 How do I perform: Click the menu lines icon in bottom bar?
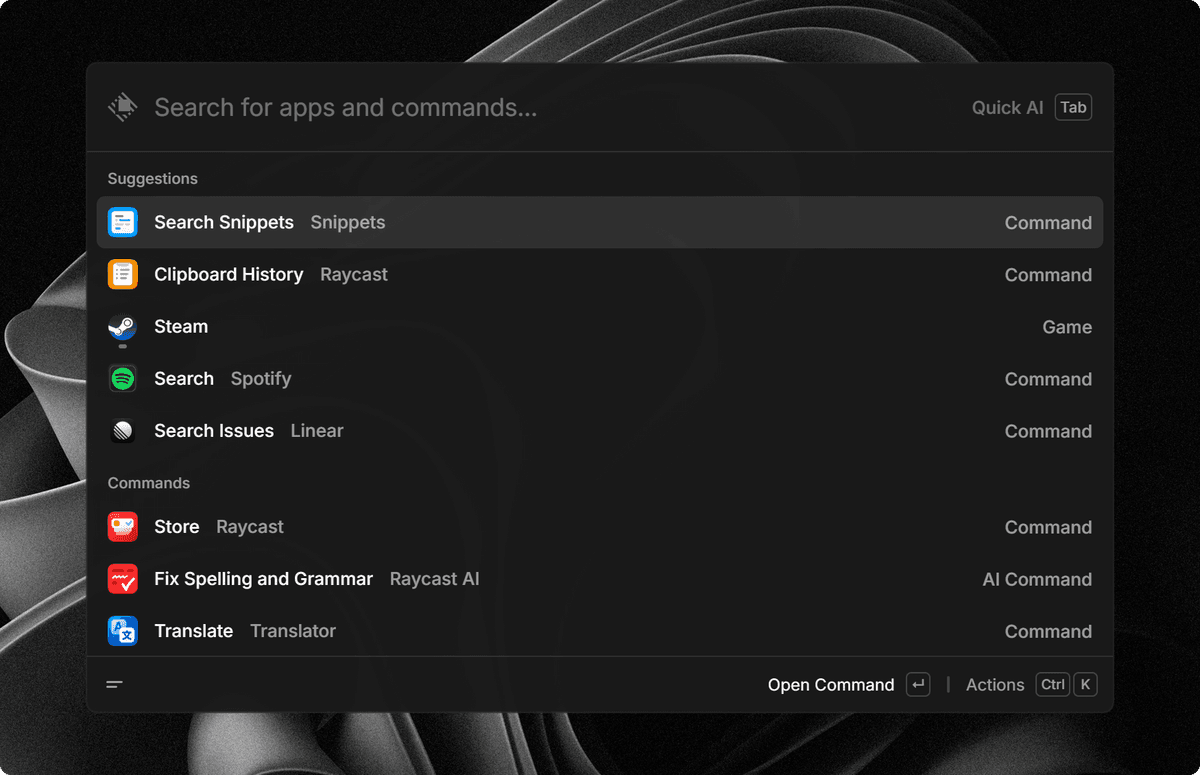point(115,685)
